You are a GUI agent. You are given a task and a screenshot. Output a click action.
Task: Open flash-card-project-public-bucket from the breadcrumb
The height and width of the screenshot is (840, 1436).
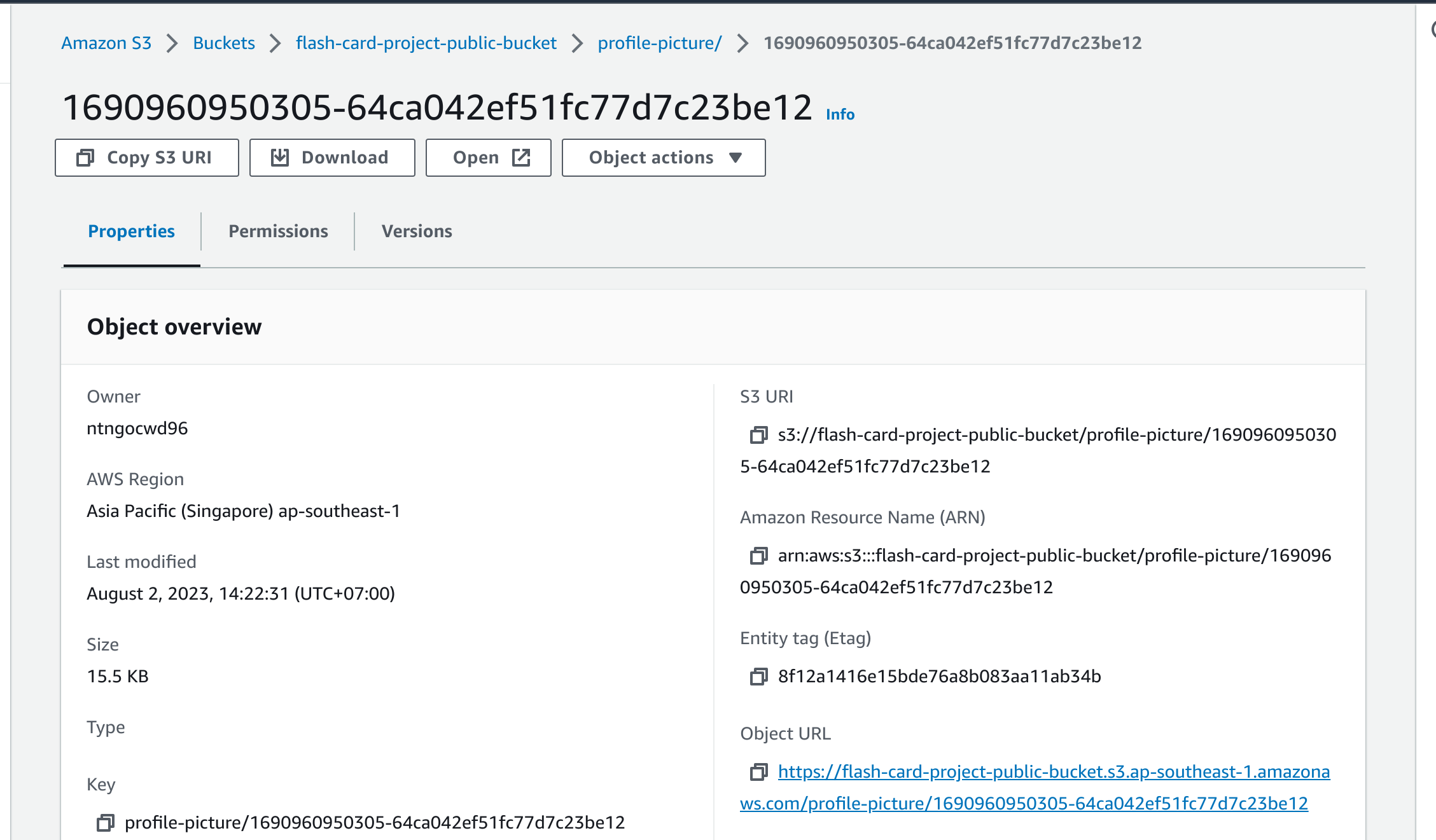click(426, 43)
